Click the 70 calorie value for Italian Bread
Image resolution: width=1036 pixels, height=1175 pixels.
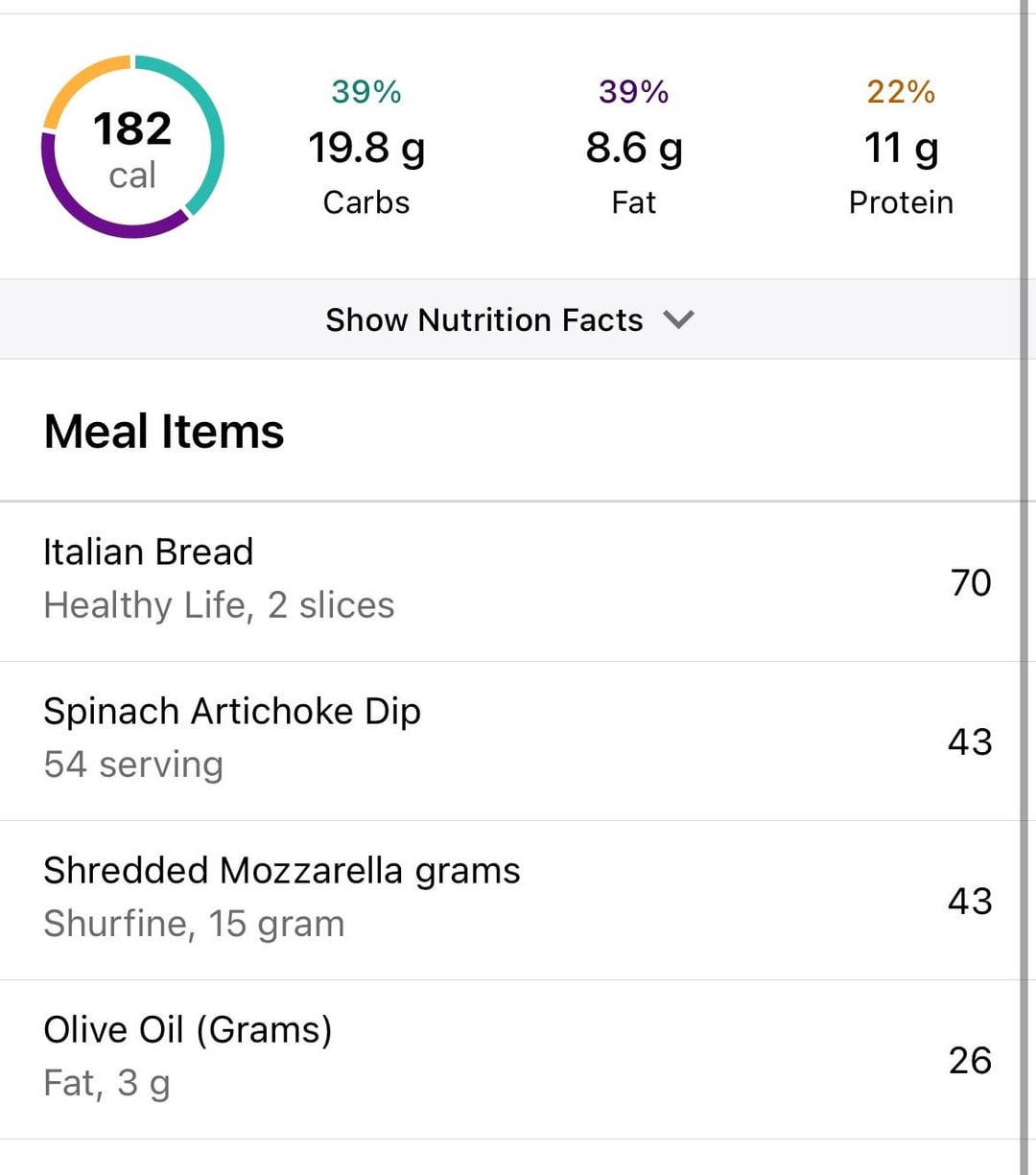971,582
